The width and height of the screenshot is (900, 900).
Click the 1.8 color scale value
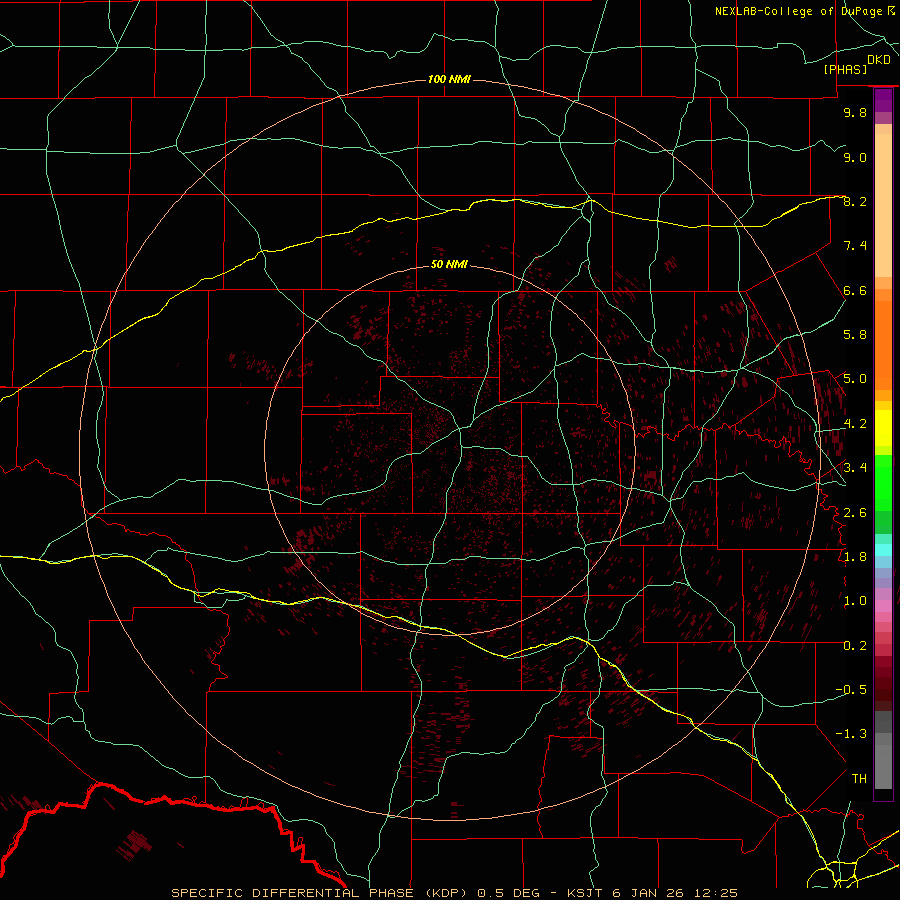click(x=855, y=557)
